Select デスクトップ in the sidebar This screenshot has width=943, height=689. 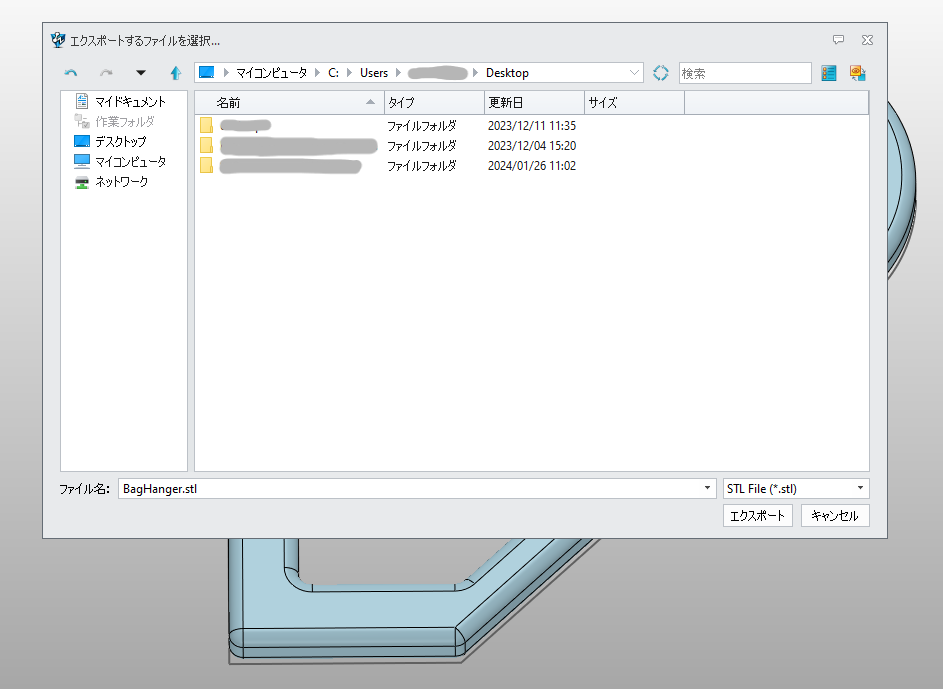point(119,142)
